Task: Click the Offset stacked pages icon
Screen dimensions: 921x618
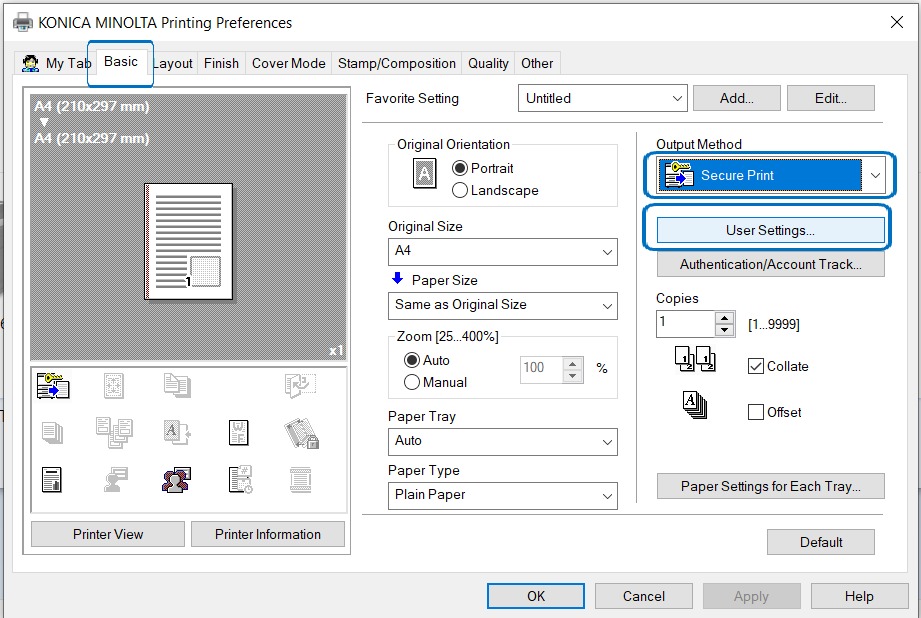Action: point(694,406)
